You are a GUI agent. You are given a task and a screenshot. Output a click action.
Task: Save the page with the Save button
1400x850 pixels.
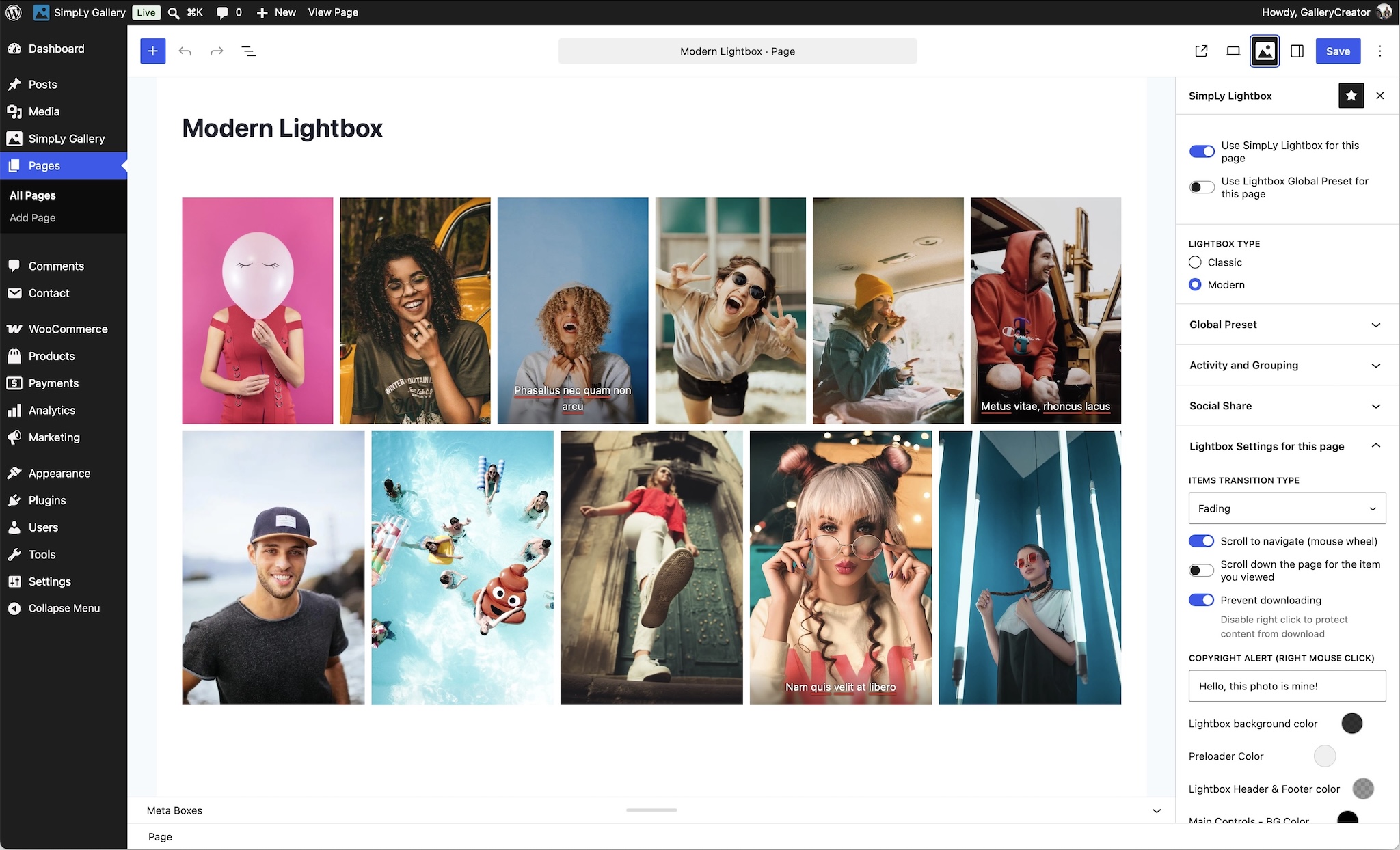(x=1338, y=51)
